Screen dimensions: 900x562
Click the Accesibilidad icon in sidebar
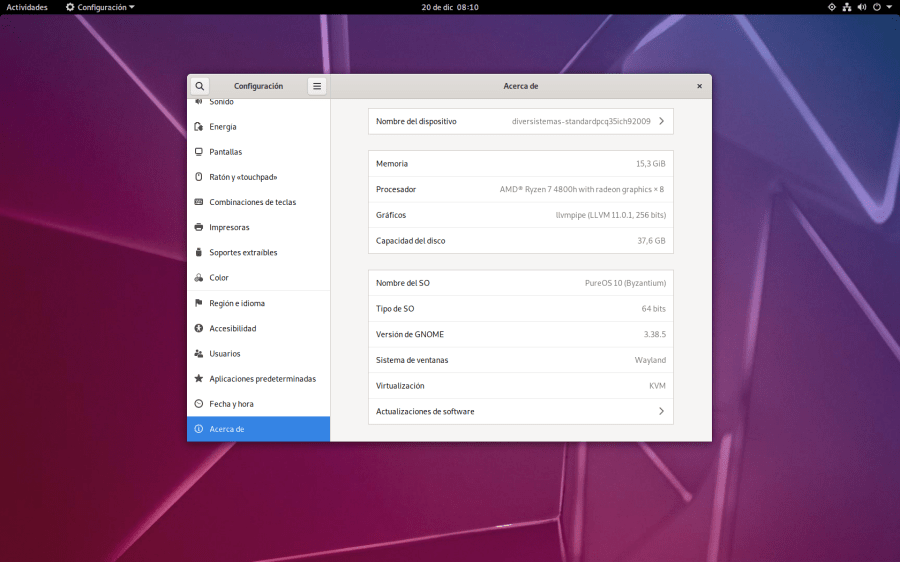[199, 328]
